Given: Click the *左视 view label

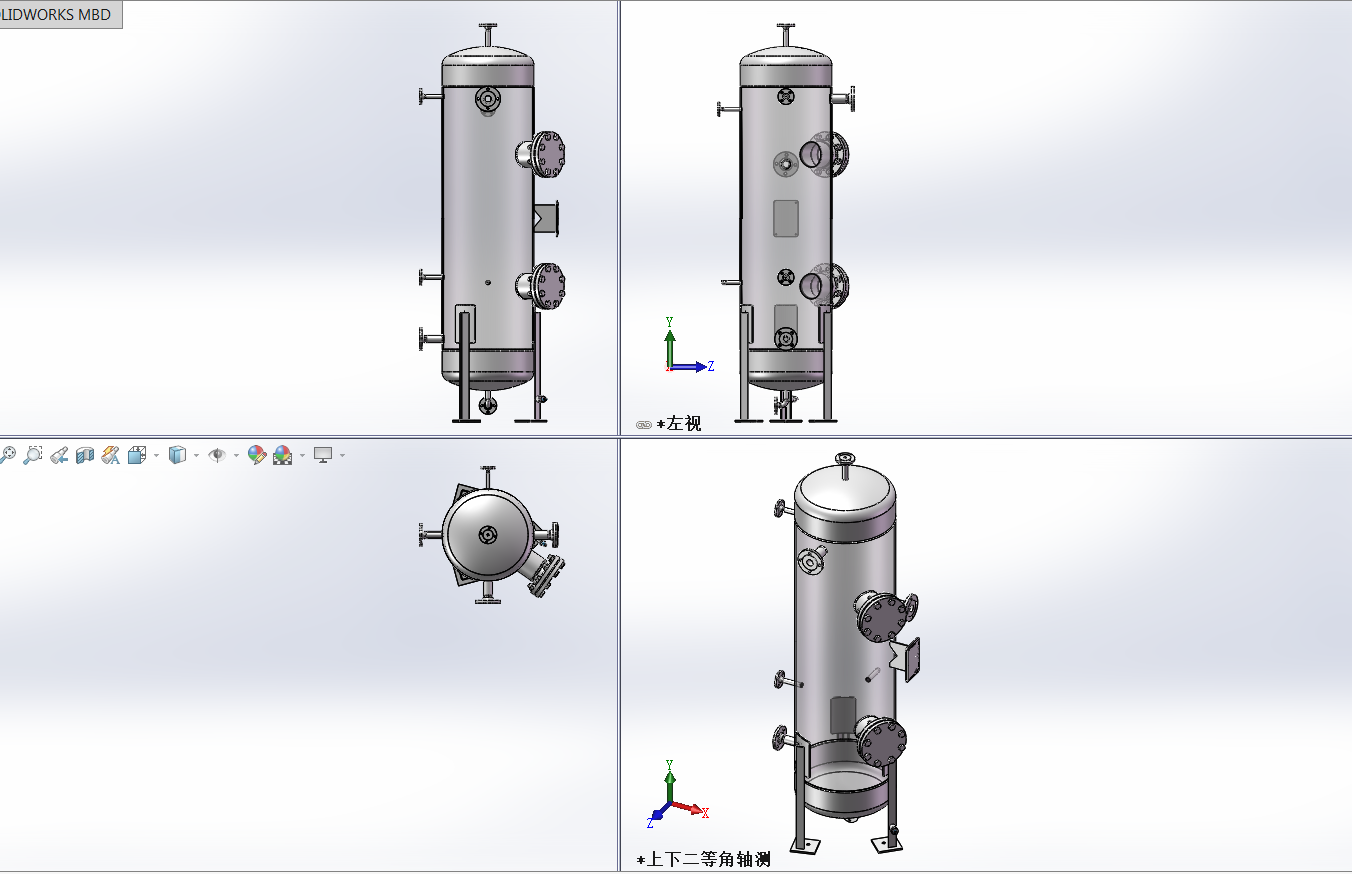Looking at the screenshot, I should (679, 424).
